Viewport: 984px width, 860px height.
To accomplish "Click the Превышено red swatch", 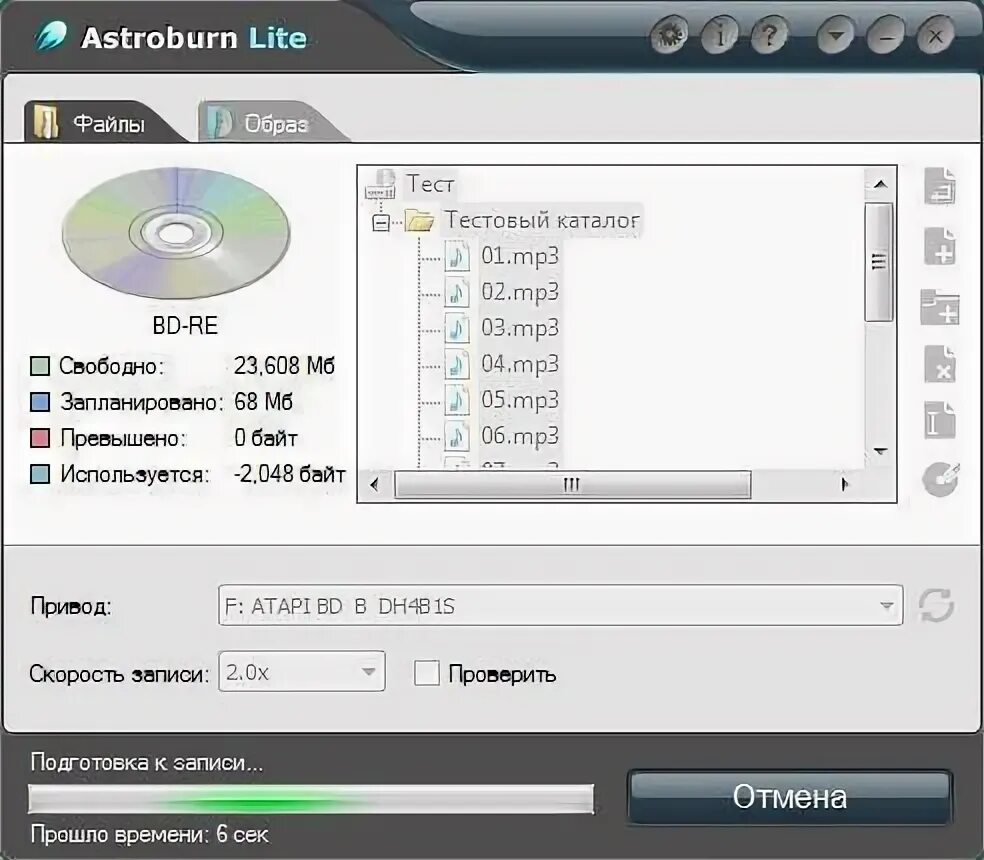I will pos(40,438).
